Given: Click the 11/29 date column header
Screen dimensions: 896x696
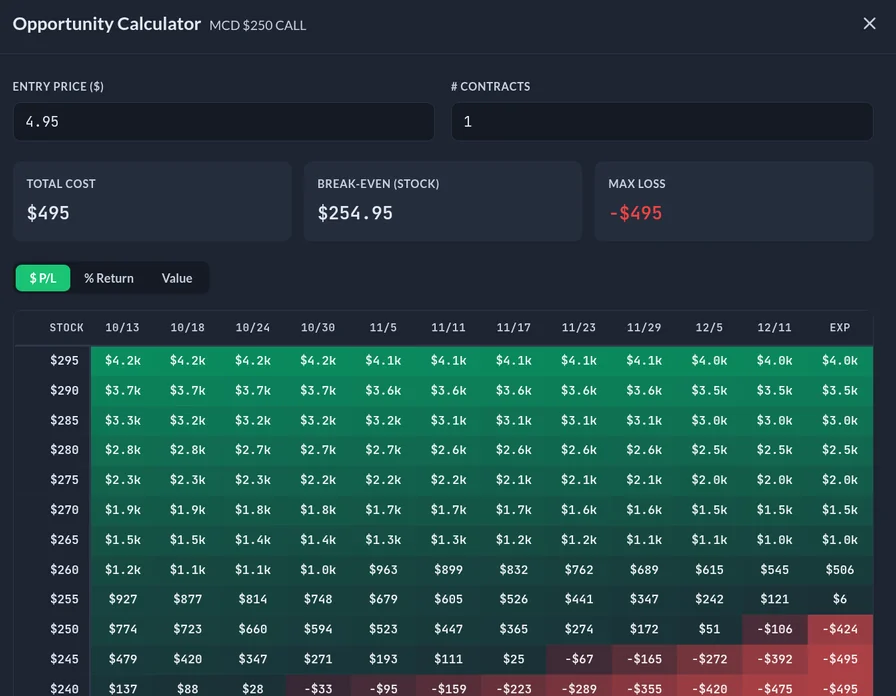Looking at the screenshot, I should (x=644, y=327).
